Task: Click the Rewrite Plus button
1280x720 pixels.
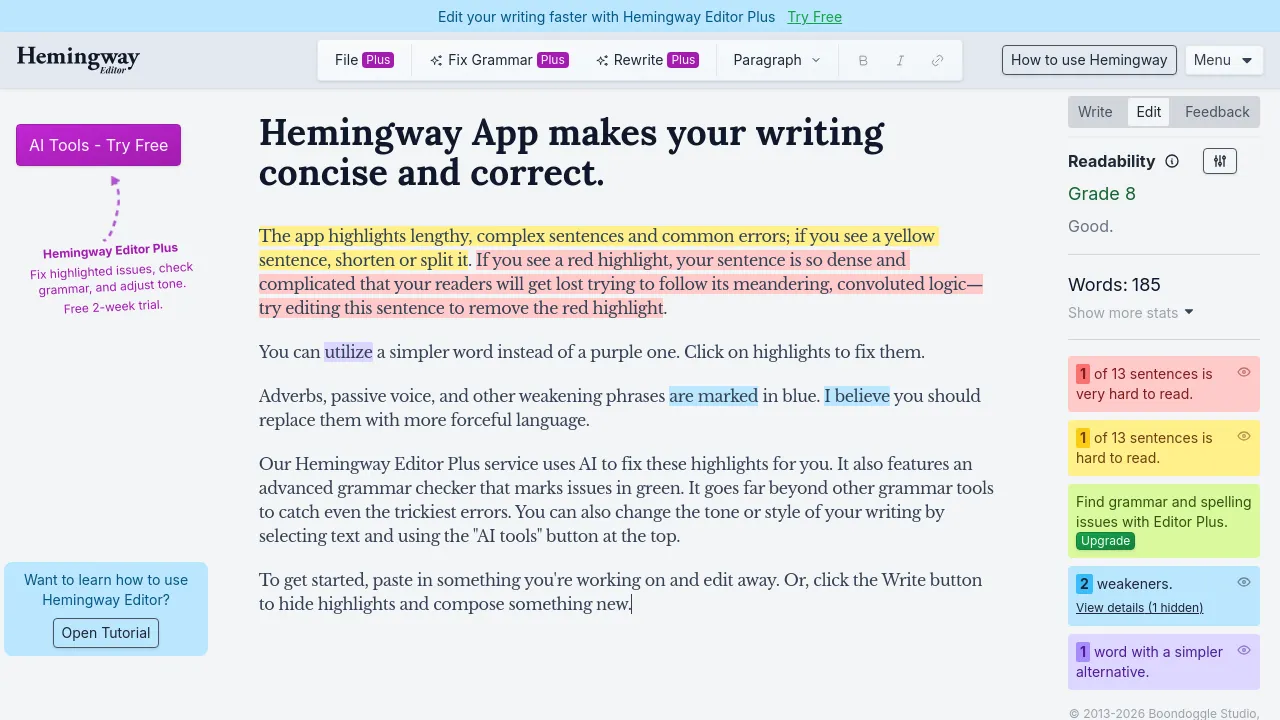Action: pyautogui.click(x=647, y=60)
